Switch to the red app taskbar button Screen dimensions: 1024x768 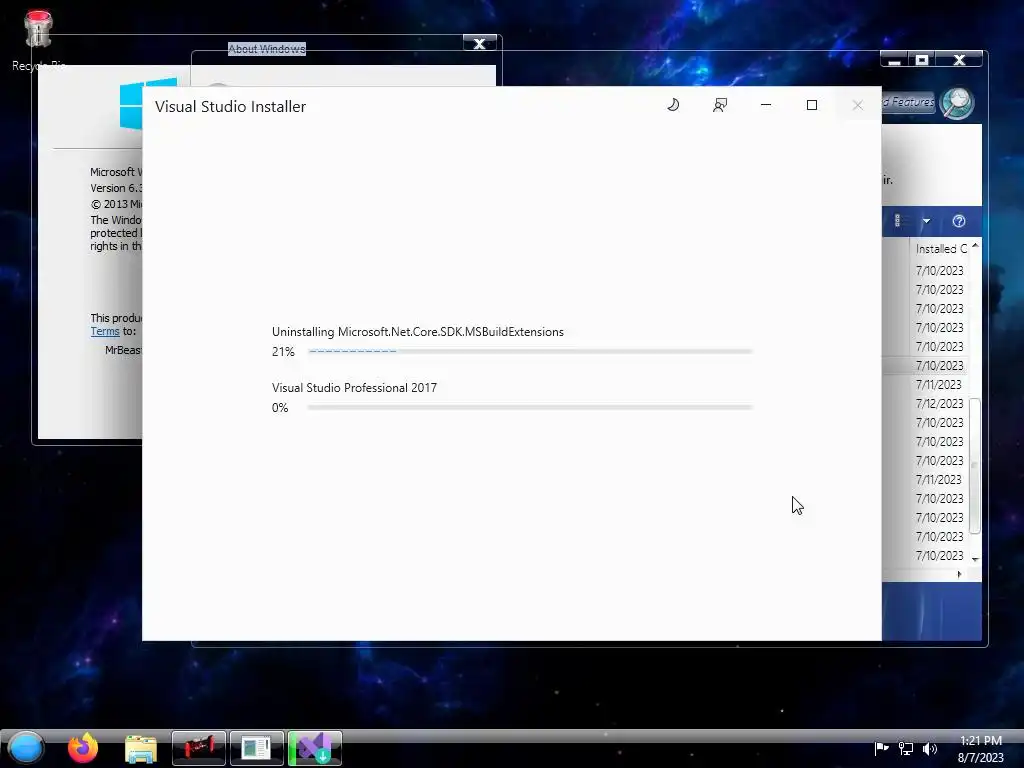click(x=199, y=748)
